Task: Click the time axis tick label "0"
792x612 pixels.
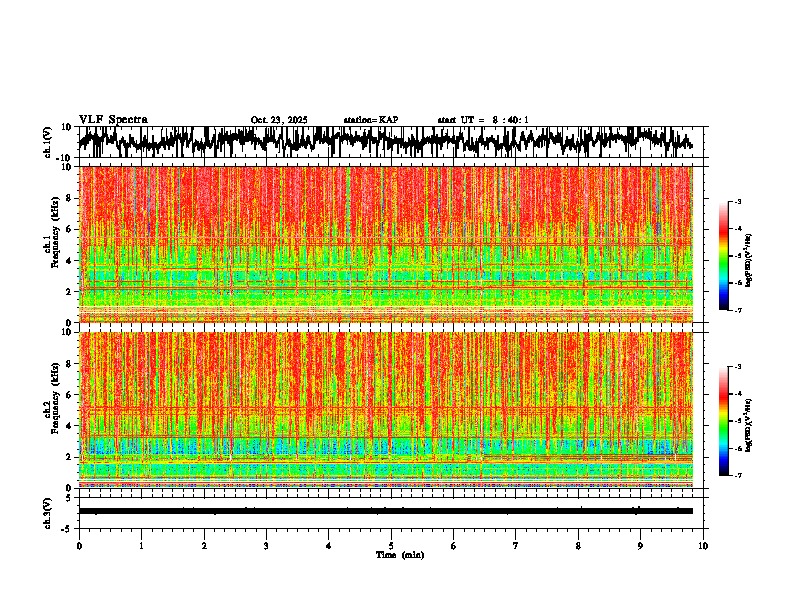Action: click(x=79, y=546)
